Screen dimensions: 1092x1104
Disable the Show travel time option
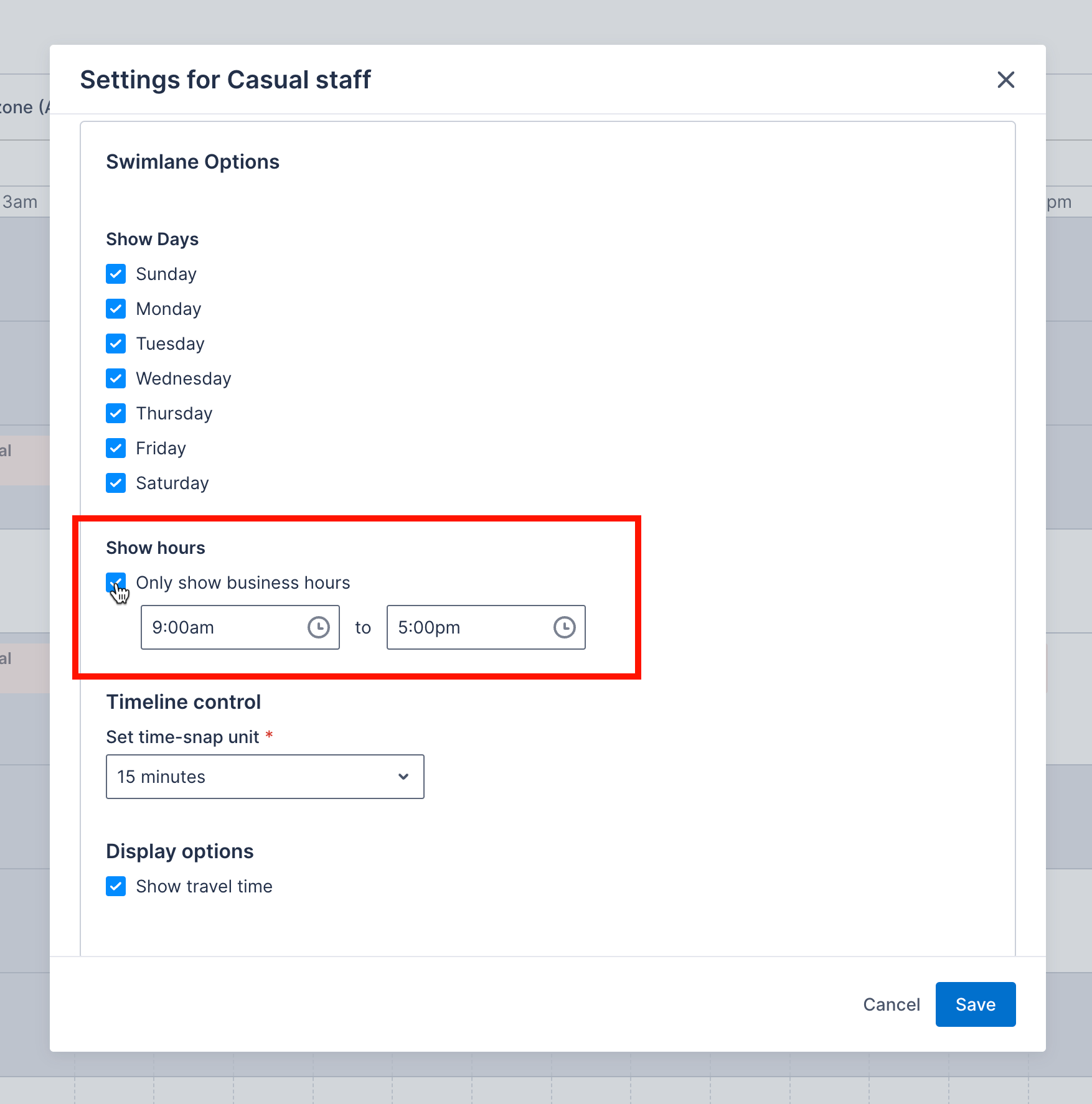pyautogui.click(x=116, y=886)
